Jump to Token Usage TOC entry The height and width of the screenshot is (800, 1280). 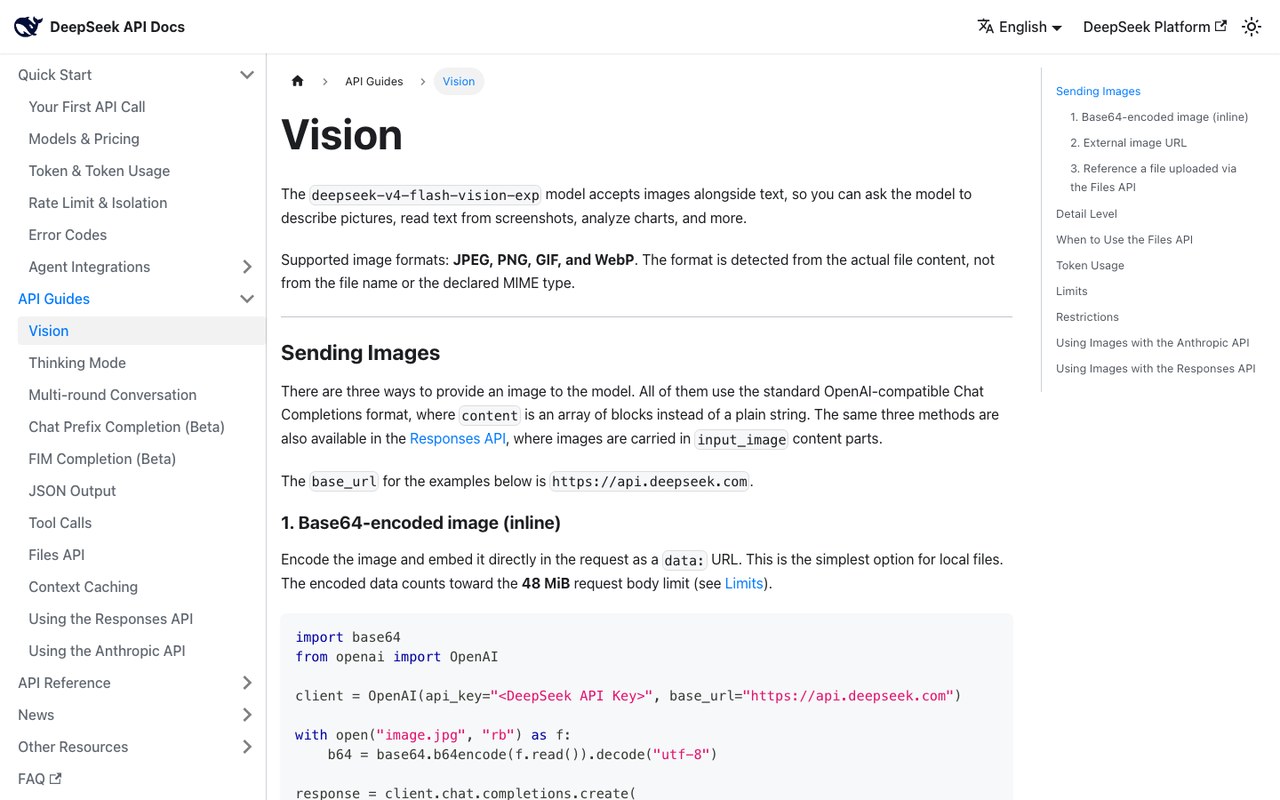click(1090, 266)
